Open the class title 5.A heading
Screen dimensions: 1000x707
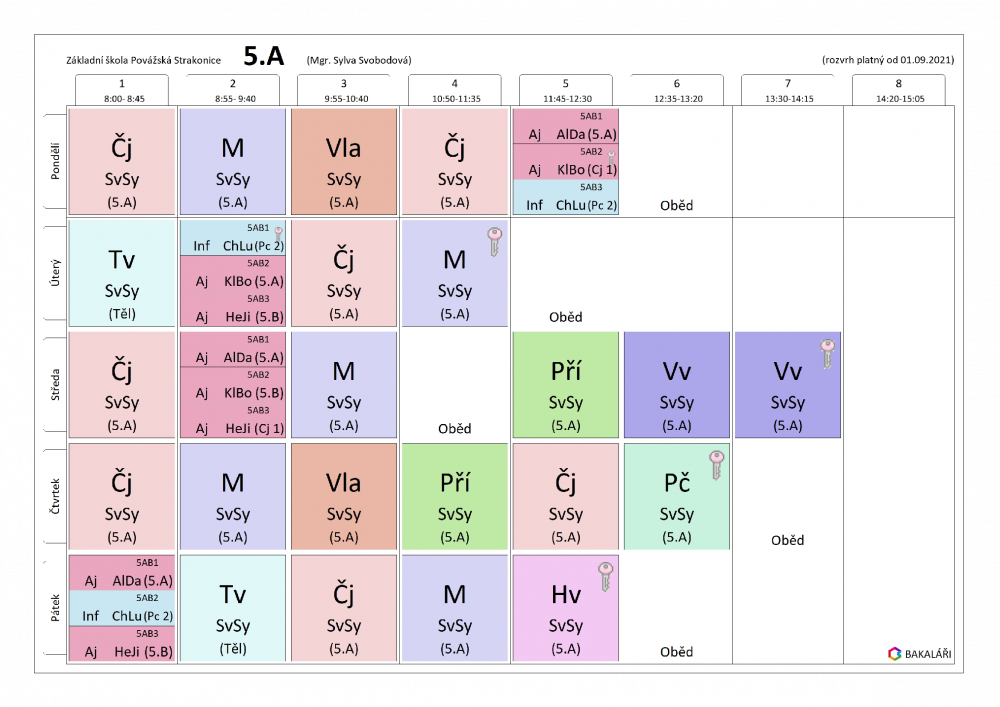pyautogui.click(x=264, y=58)
